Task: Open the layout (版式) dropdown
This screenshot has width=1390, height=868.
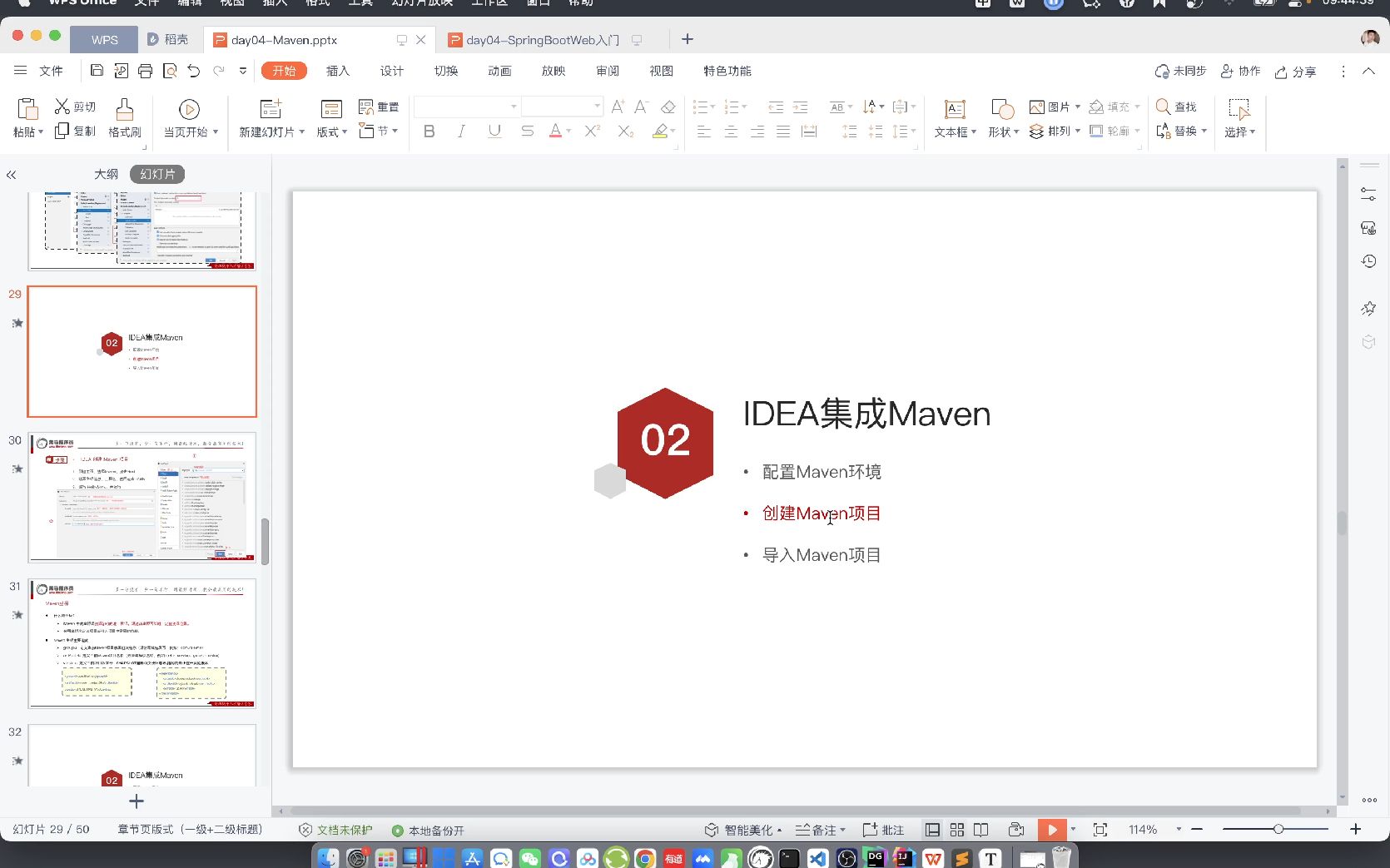Action: coord(345,132)
